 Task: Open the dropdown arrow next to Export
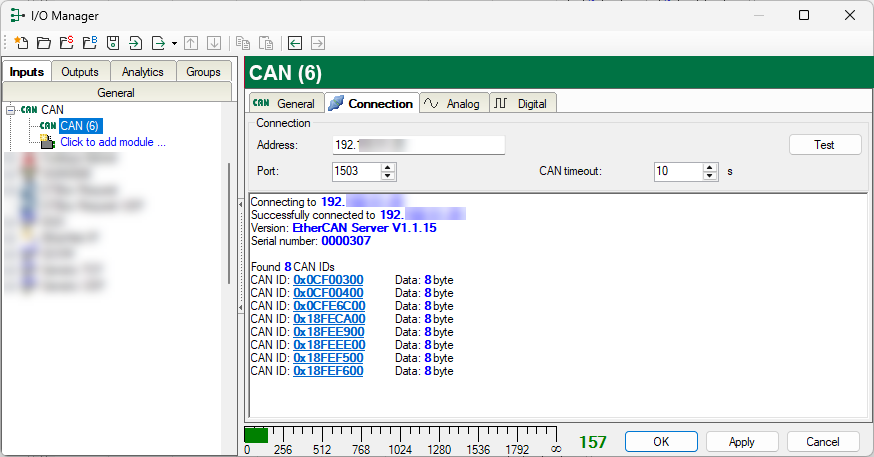pyautogui.click(x=174, y=43)
